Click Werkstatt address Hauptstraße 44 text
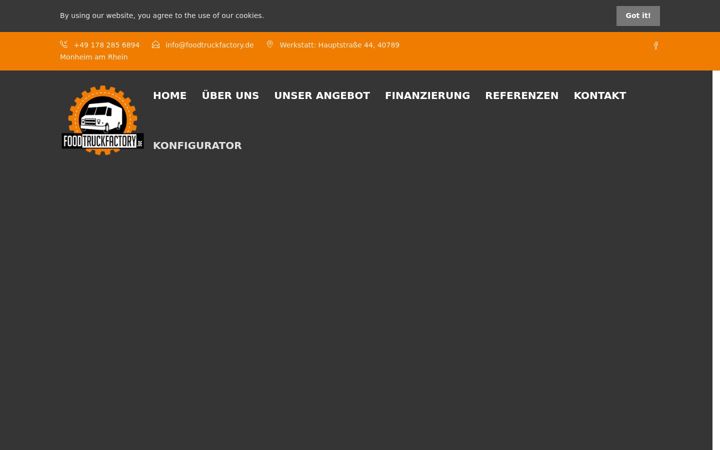The width and height of the screenshot is (720, 450). click(339, 45)
